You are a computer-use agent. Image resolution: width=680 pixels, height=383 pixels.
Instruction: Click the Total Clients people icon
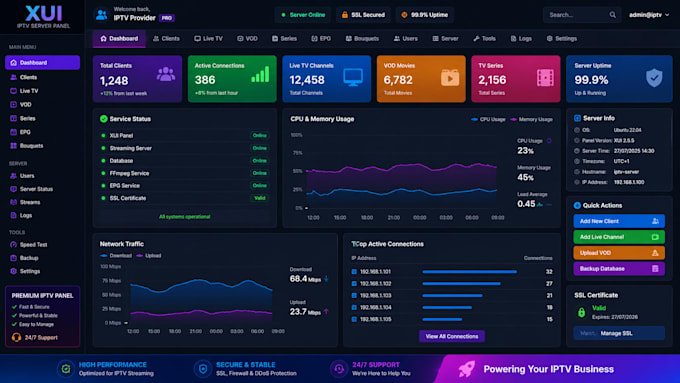(x=166, y=74)
